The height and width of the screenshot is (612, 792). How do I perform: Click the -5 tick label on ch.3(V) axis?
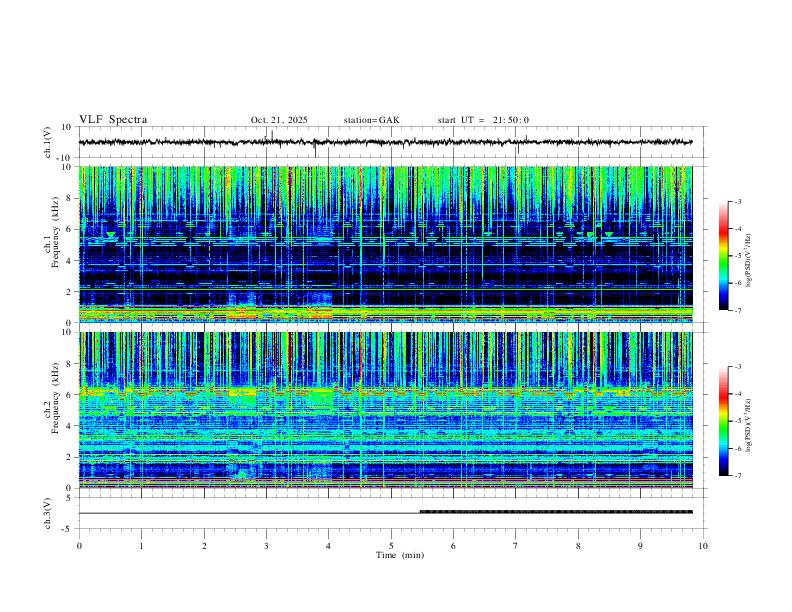68,529
